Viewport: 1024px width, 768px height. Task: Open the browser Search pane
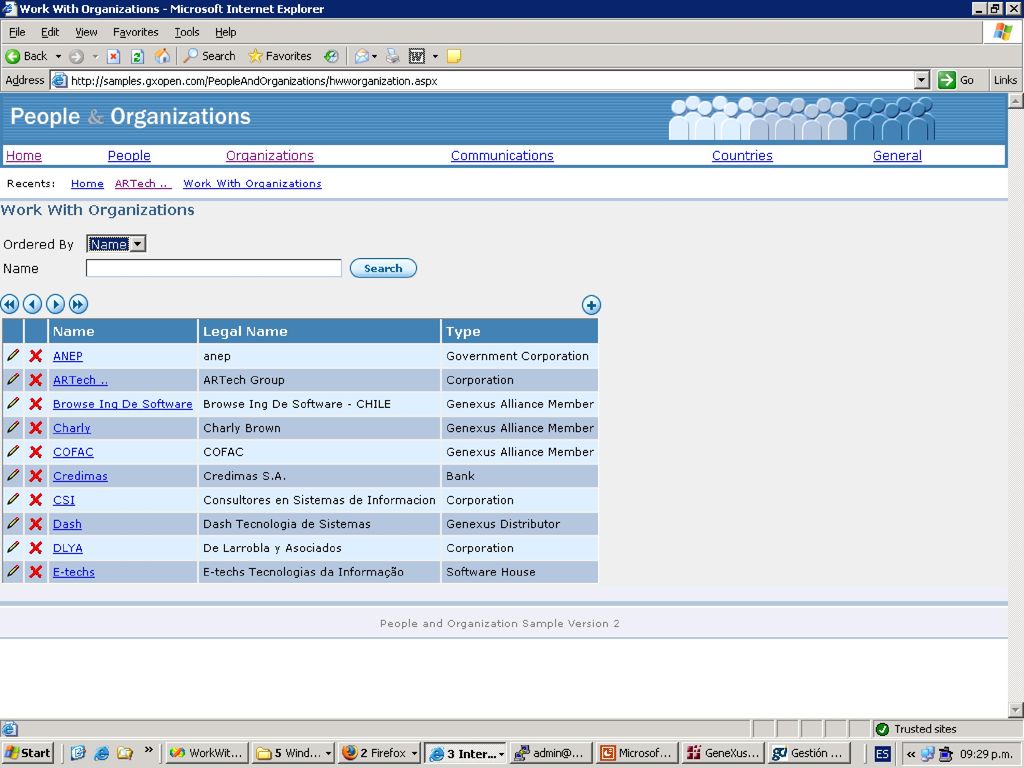[x=210, y=56]
